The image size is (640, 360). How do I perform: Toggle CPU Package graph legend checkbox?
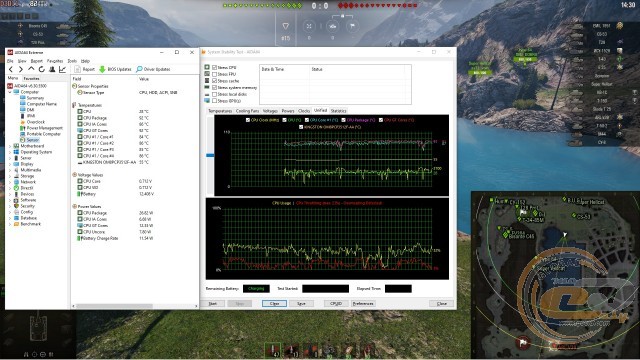click(x=343, y=120)
